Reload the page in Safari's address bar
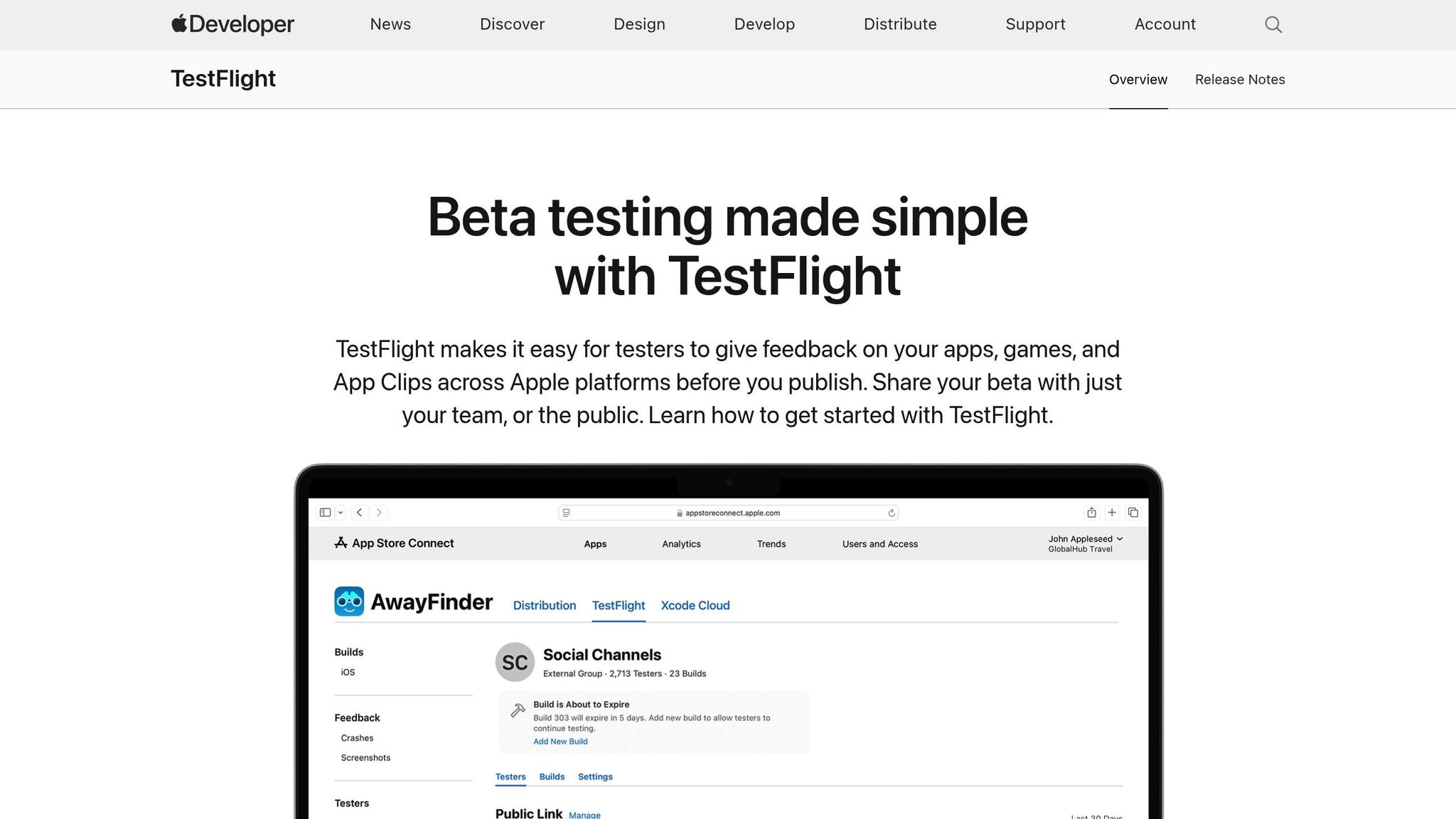 pos(892,513)
